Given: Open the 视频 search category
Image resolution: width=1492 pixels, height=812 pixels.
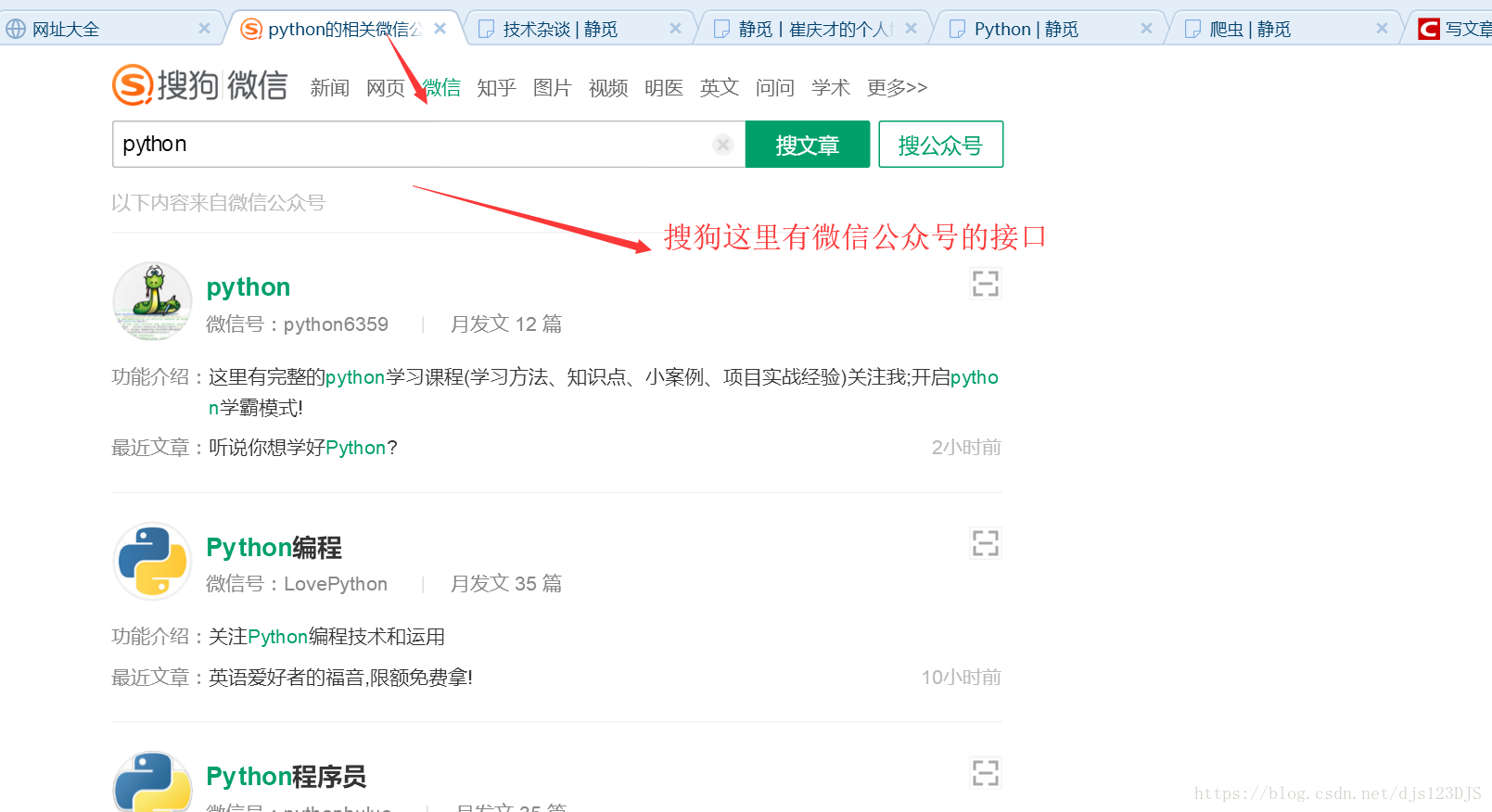Looking at the screenshot, I should [608, 88].
